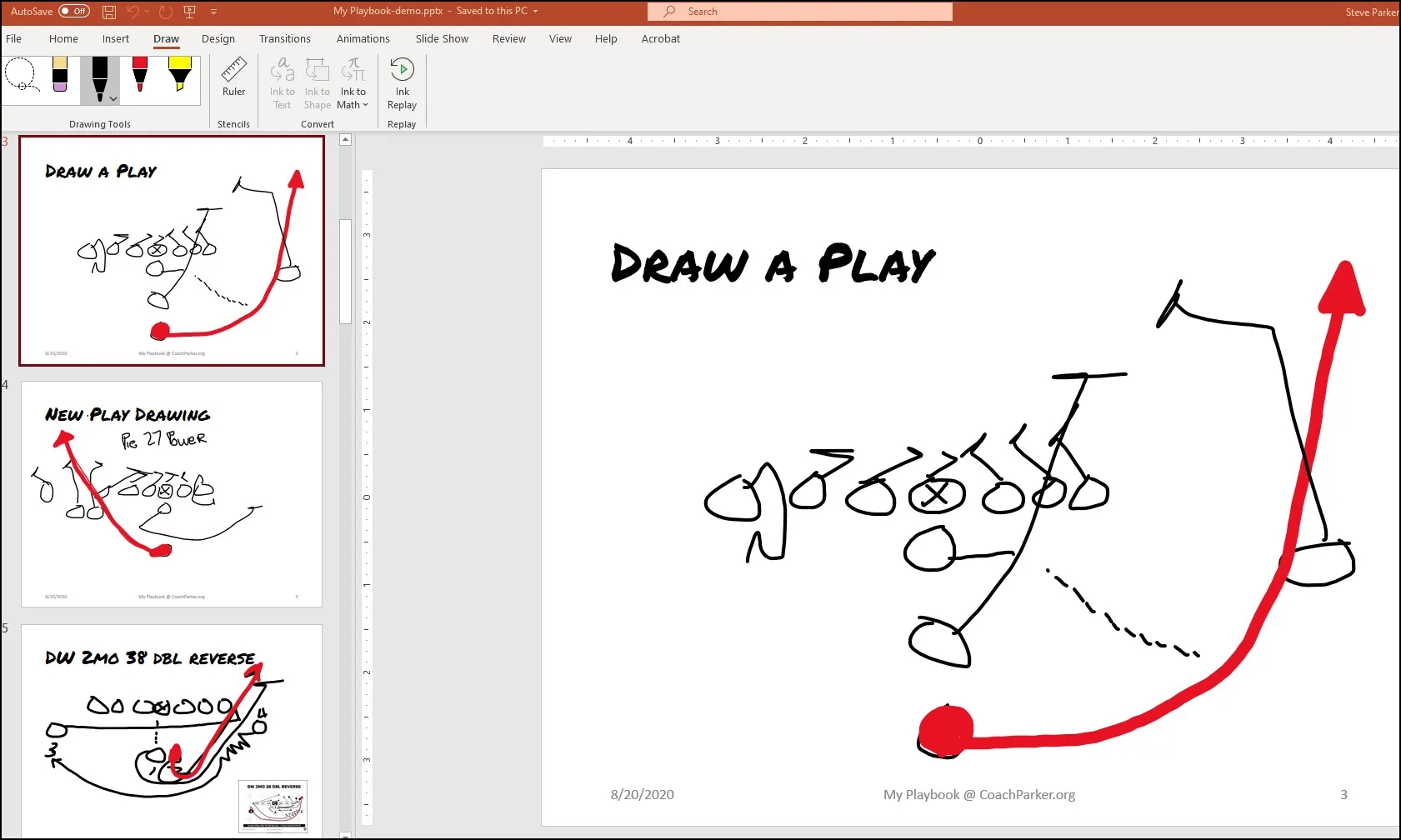The image size is (1401, 840).
Task: Choose the red pen
Action: pos(140,76)
